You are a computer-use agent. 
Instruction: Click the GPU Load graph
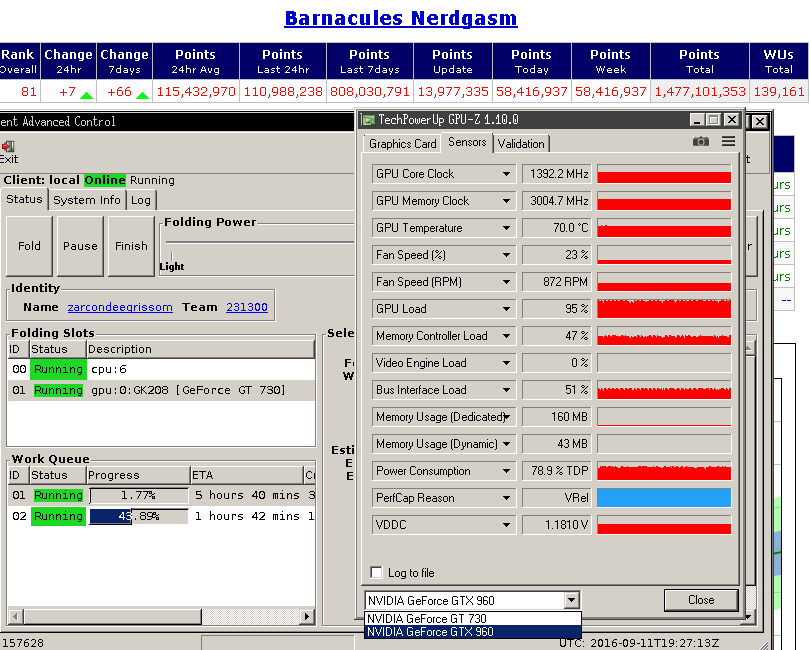664,309
